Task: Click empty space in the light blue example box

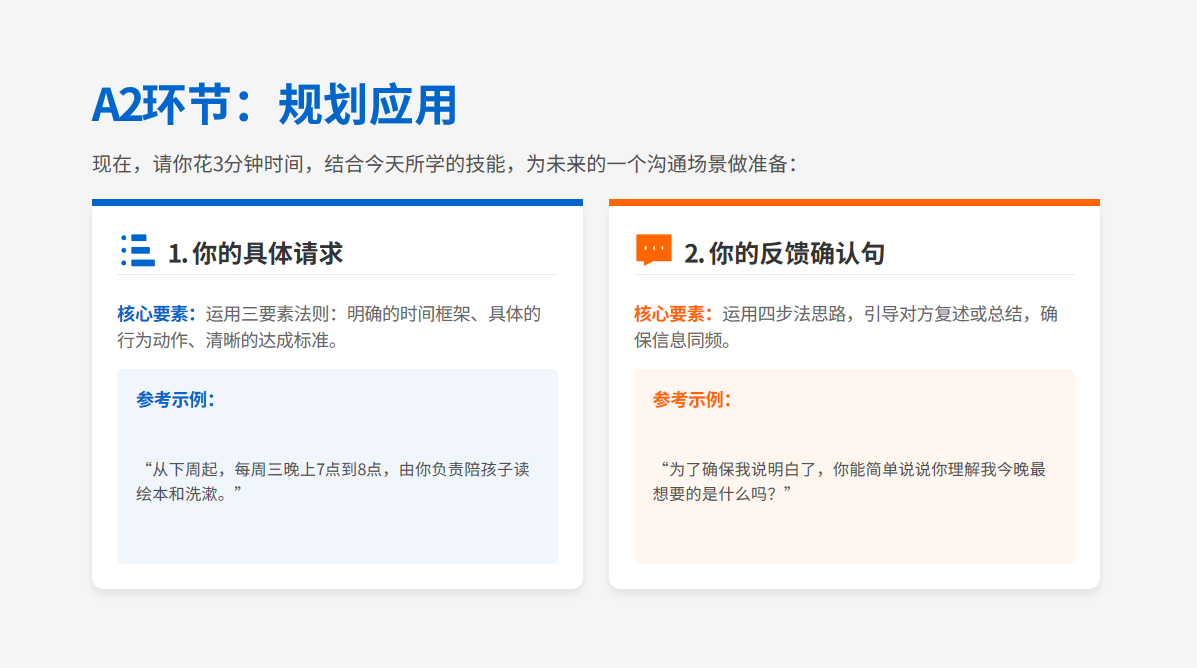Action: (x=337, y=535)
